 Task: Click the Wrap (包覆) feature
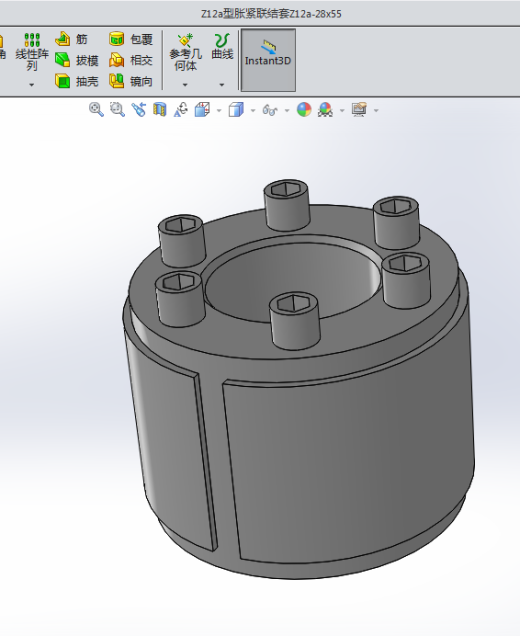pos(131,39)
